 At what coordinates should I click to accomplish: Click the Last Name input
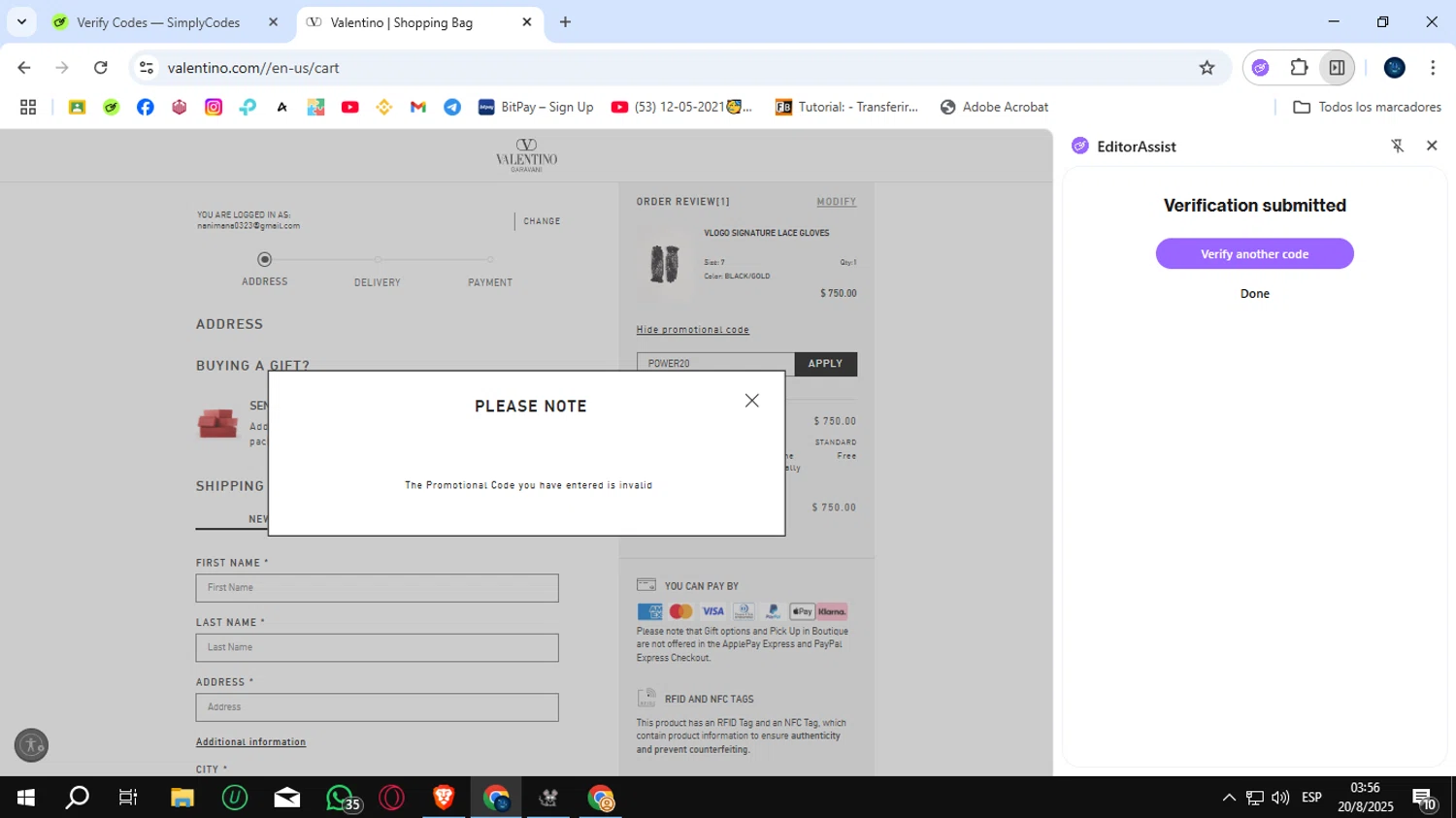coord(377,647)
